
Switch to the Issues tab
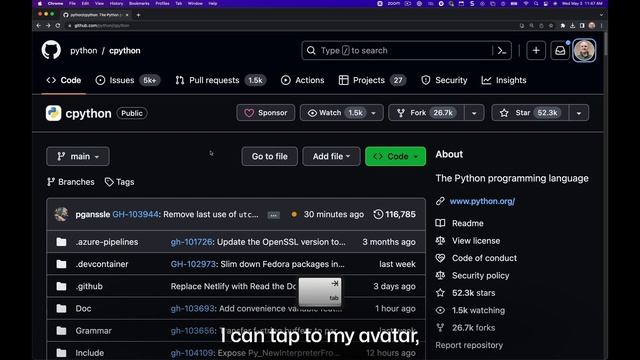128,80
